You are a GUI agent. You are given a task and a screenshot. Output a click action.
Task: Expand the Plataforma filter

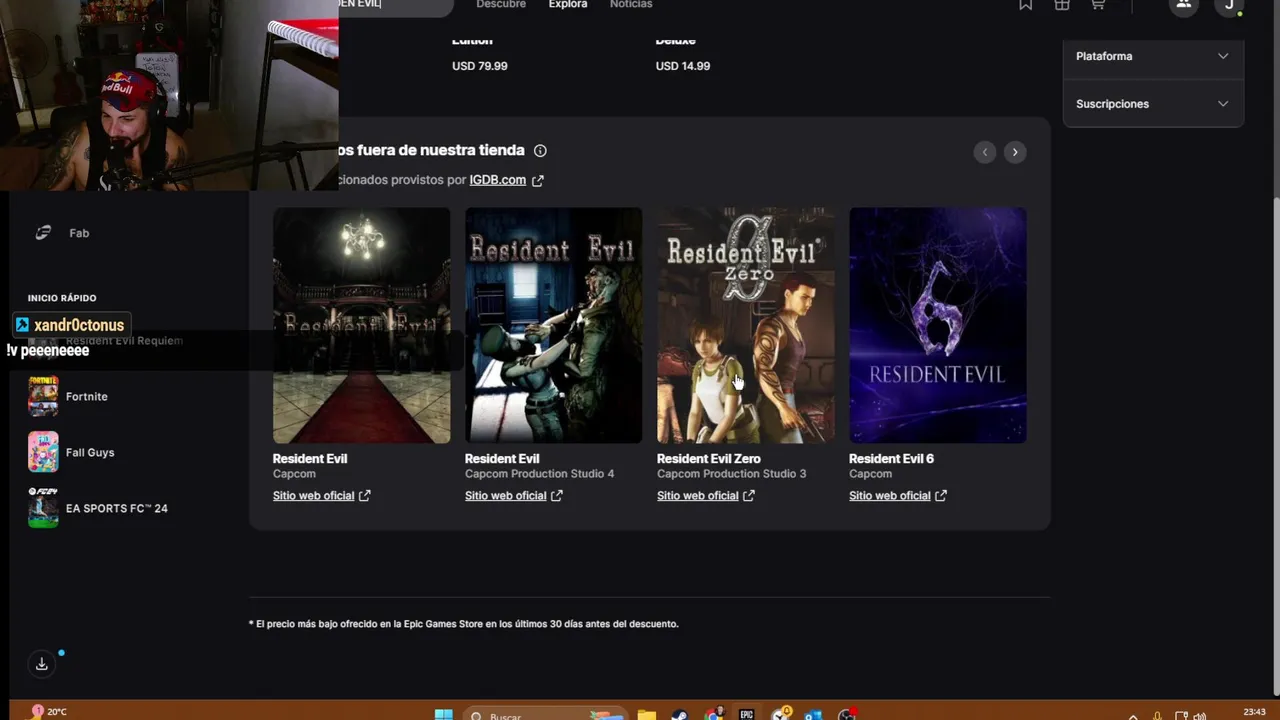click(1153, 56)
